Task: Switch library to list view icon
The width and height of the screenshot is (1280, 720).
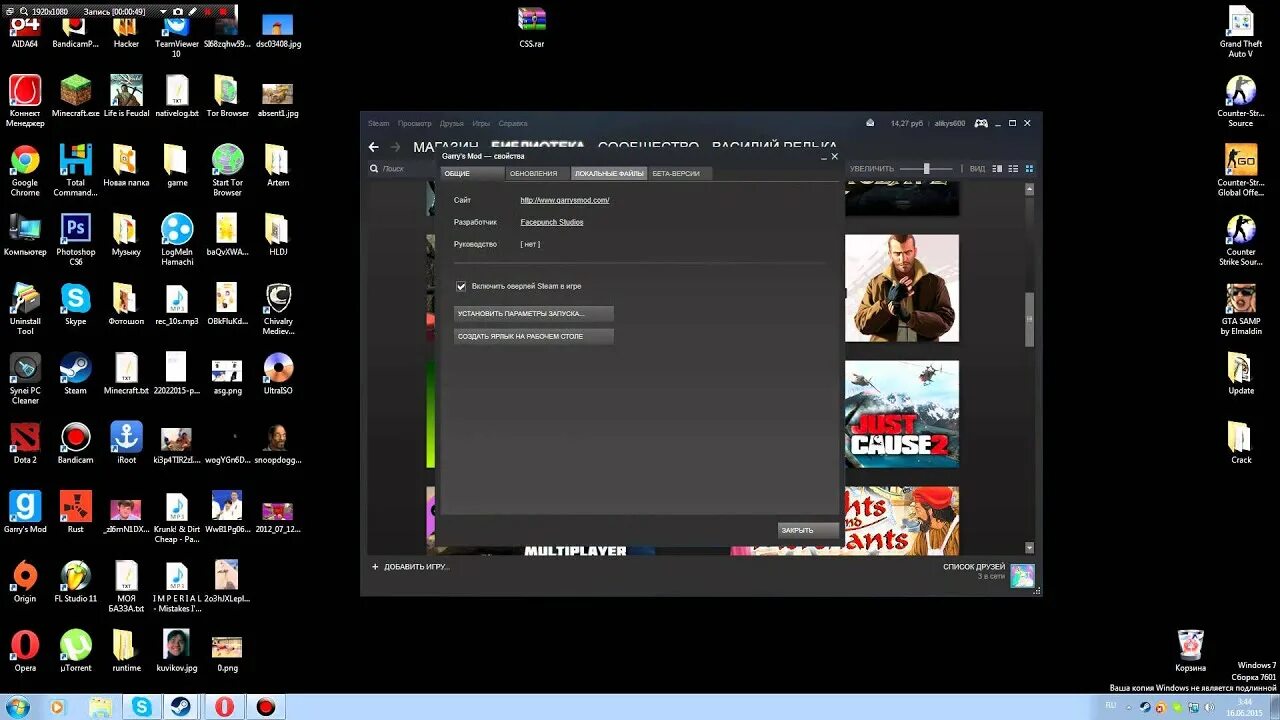Action: point(1013,169)
